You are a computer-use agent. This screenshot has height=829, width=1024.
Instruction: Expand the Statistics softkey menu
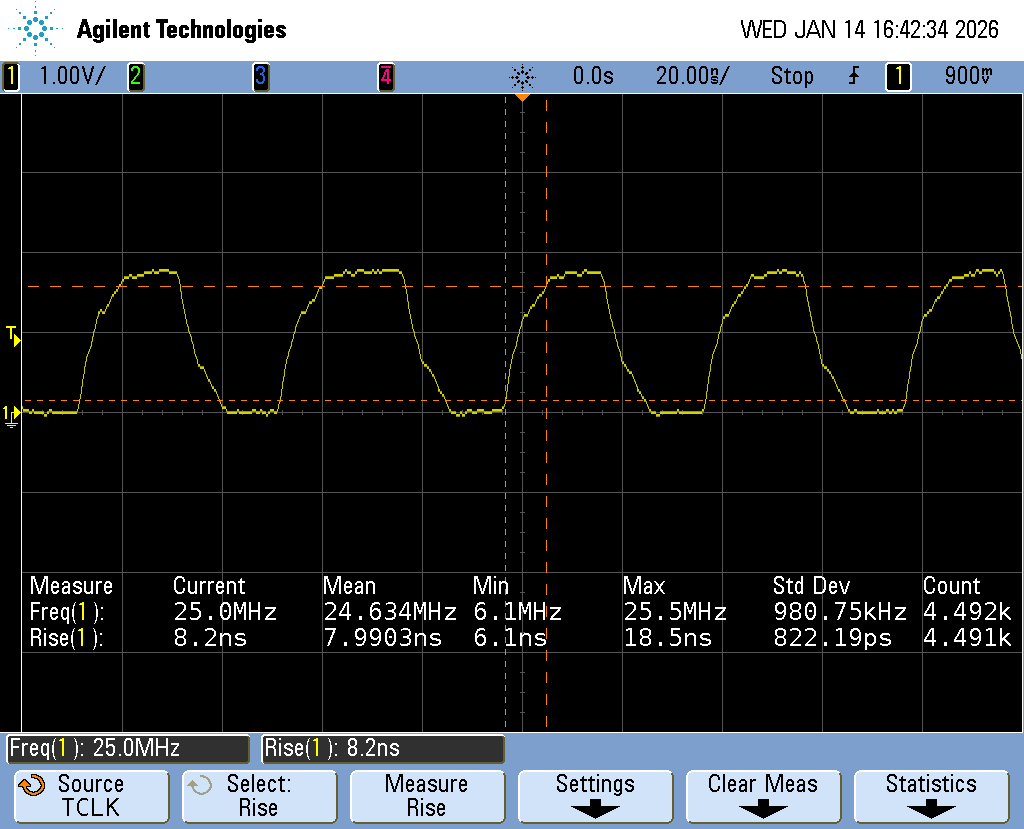[930, 796]
